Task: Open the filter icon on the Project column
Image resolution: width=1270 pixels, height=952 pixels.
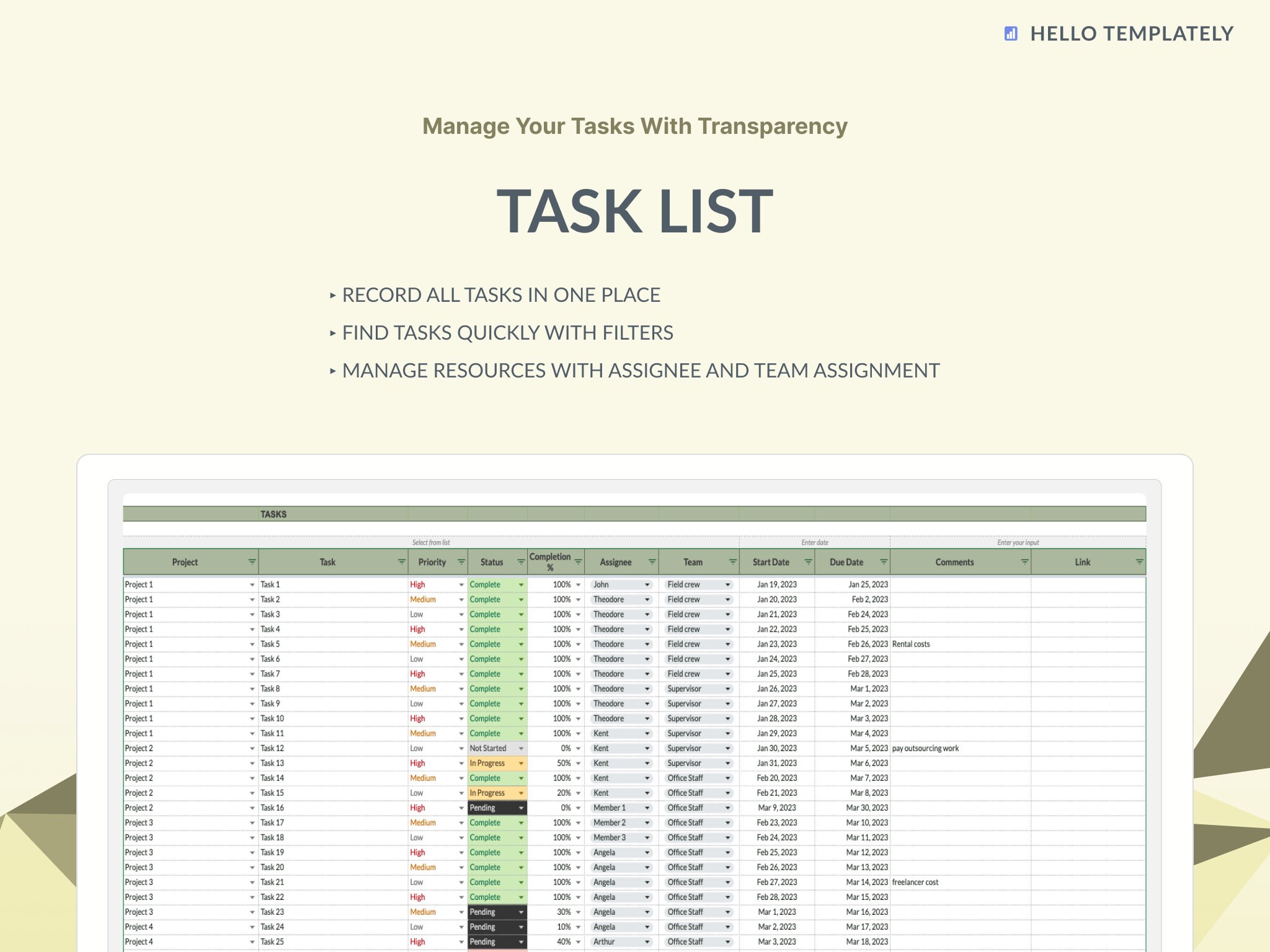Action: point(251,562)
